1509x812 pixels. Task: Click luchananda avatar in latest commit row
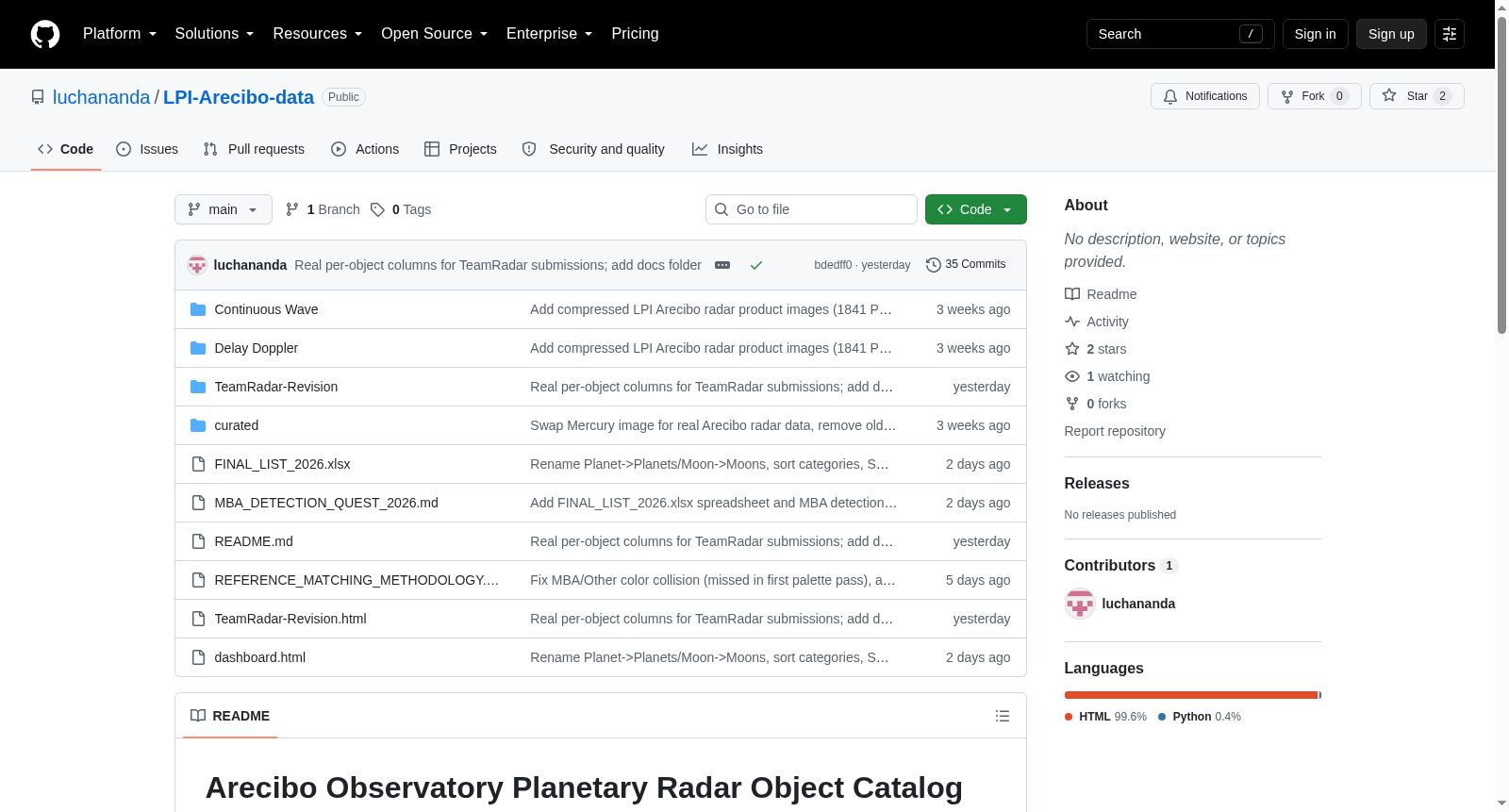click(x=197, y=265)
